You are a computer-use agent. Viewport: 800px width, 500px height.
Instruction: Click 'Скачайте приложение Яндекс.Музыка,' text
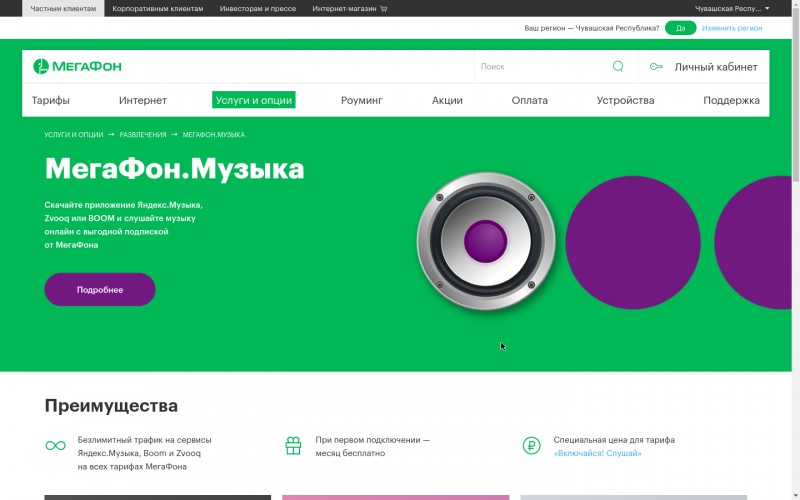pyautogui.click(x=123, y=205)
